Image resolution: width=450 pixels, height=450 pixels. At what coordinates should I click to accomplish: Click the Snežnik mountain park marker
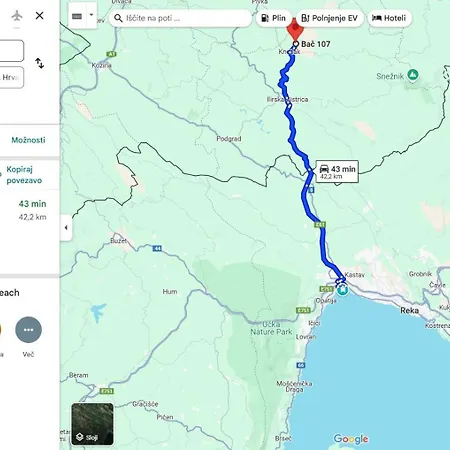coord(413,74)
